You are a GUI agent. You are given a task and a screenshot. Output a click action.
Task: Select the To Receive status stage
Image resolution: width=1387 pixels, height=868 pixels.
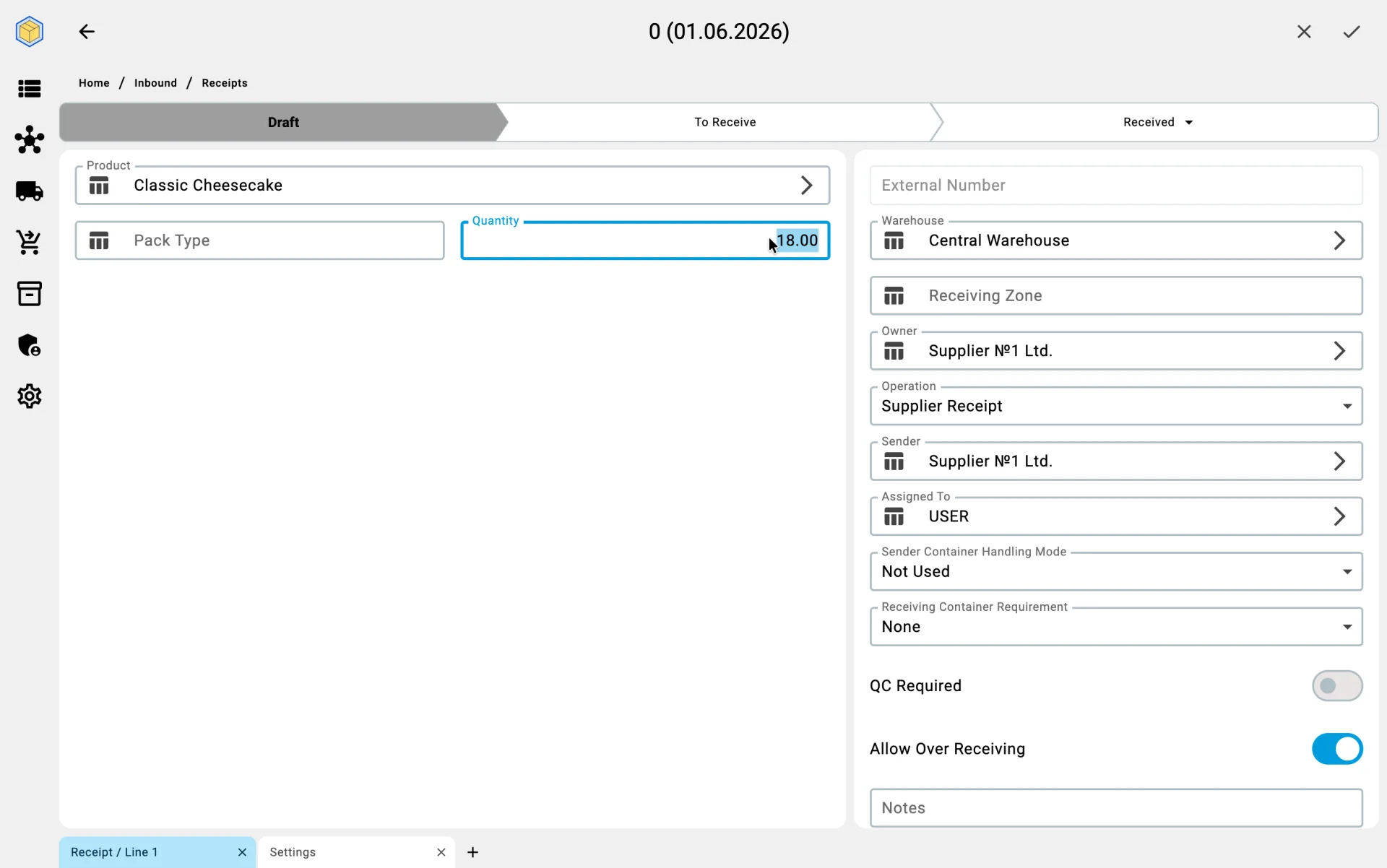[725, 122]
